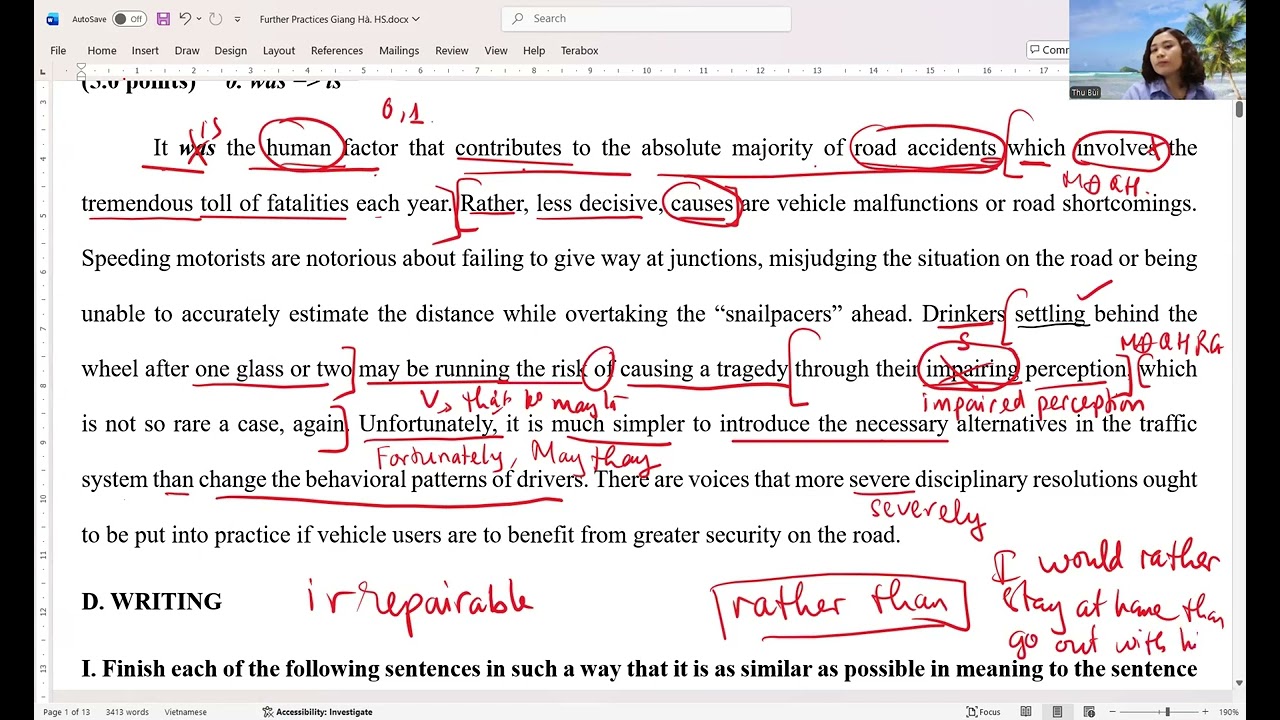The width and height of the screenshot is (1280, 720).
Task: Click the word "Unfortunately" in the passage
Action: tap(426, 424)
